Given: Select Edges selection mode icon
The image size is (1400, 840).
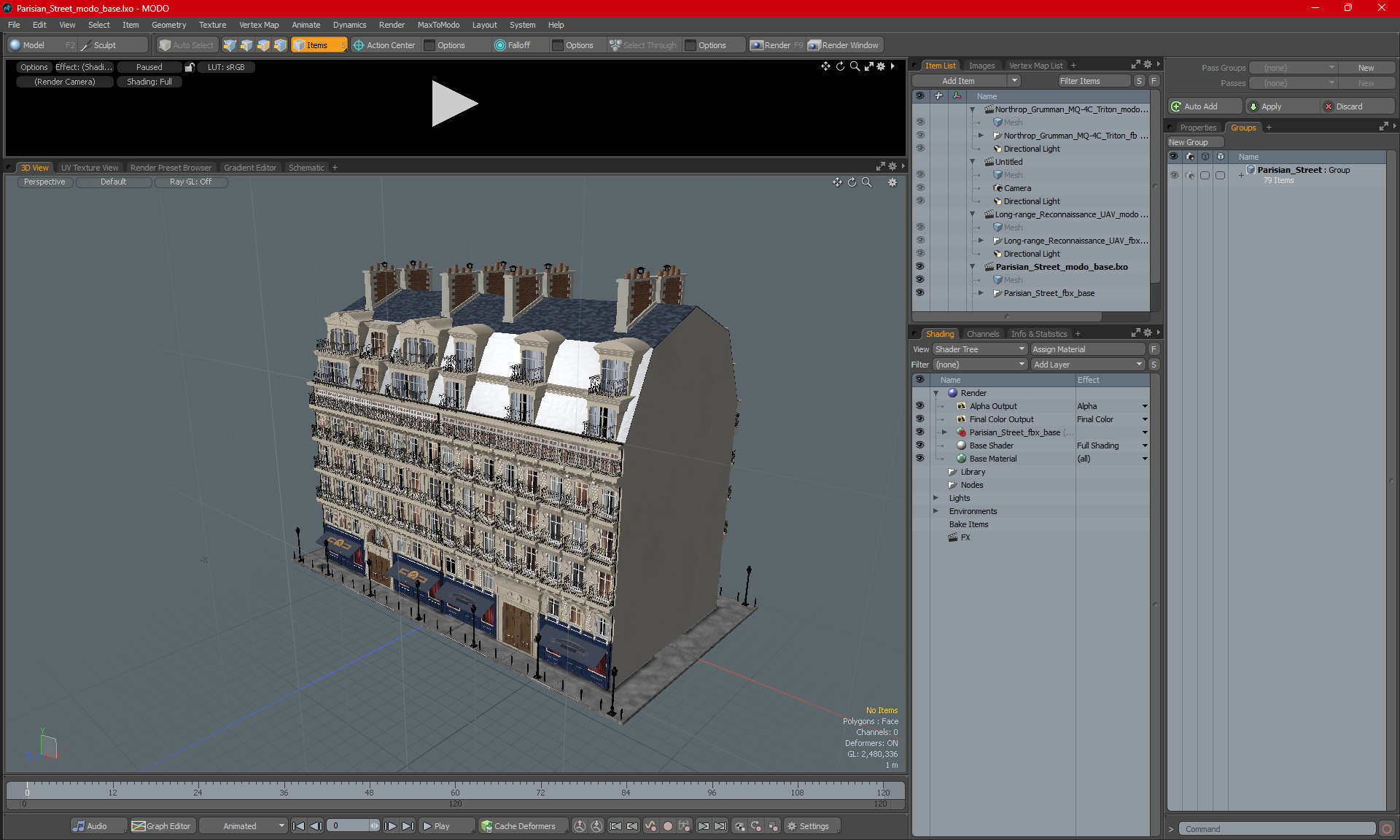Looking at the screenshot, I should pyautogui.click(x=246, y=45).
